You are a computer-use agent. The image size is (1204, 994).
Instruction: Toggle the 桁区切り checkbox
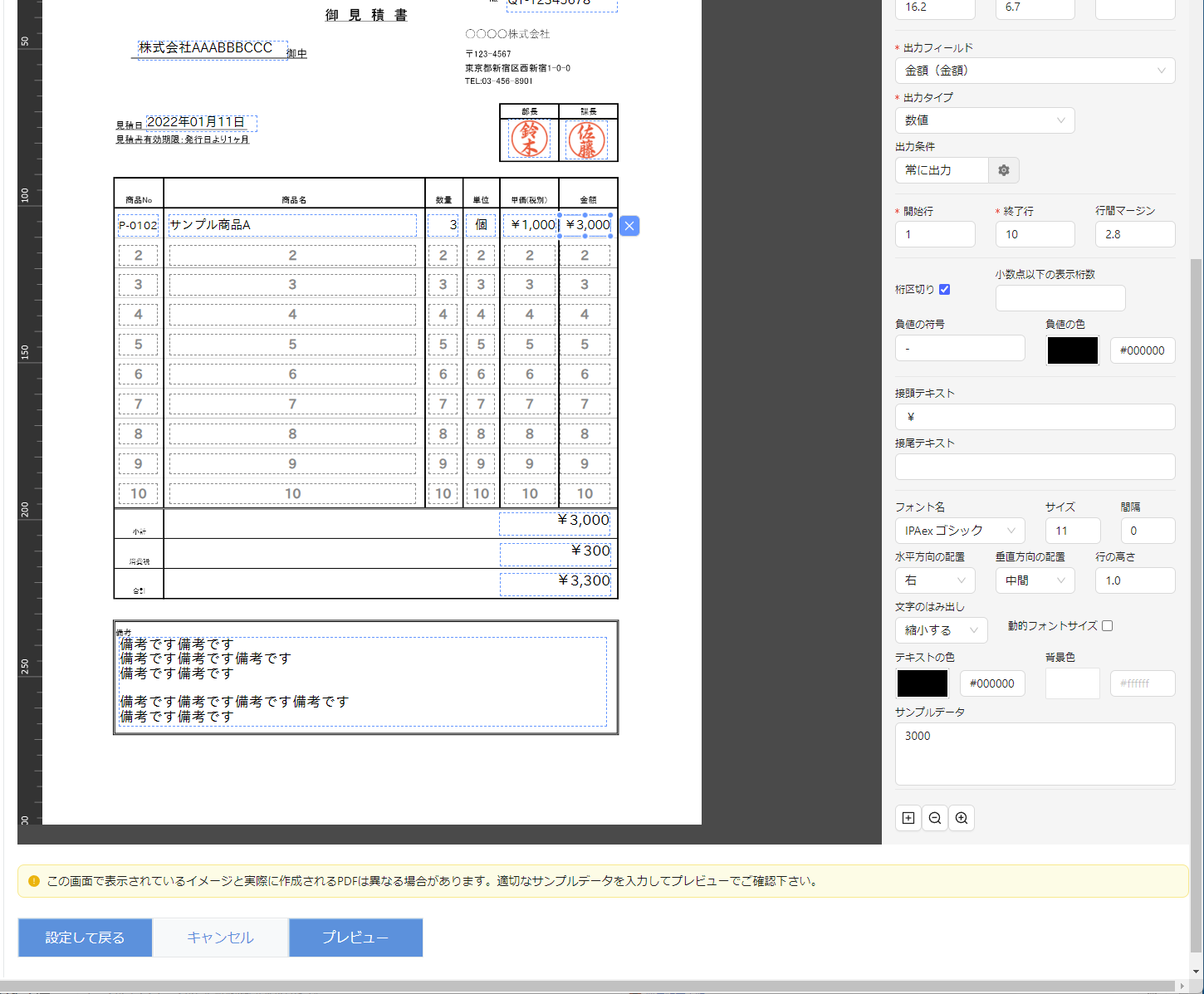pyautogui.click(x=944, y=290)
